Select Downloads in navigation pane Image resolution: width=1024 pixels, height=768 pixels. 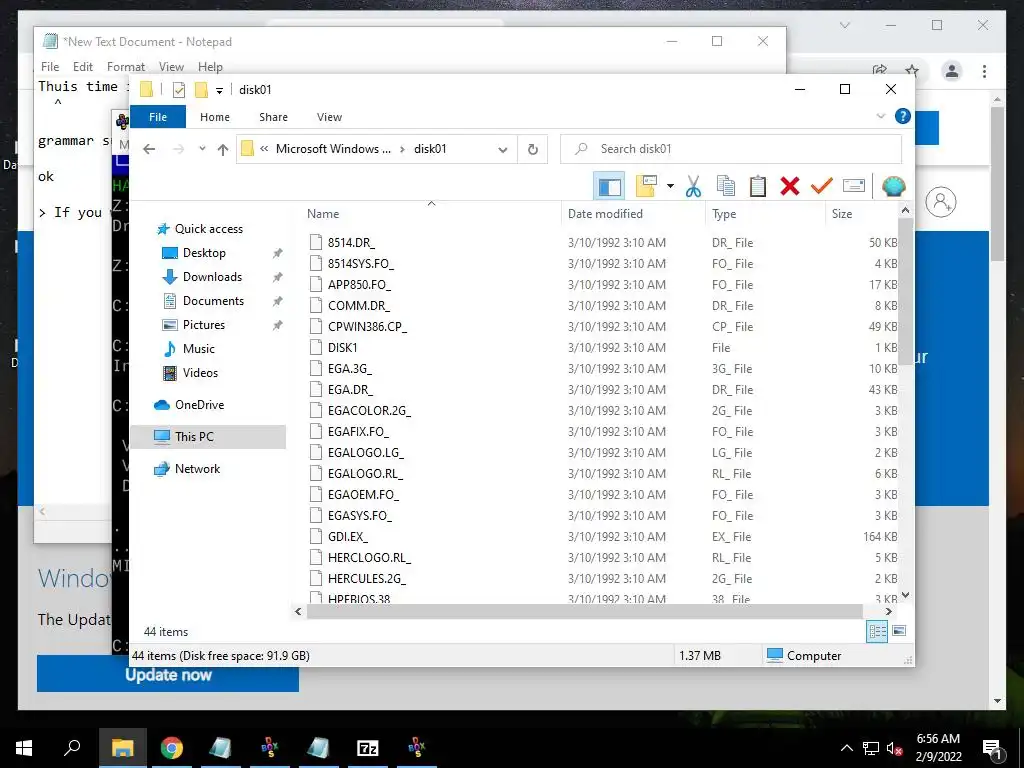(212, 277)
